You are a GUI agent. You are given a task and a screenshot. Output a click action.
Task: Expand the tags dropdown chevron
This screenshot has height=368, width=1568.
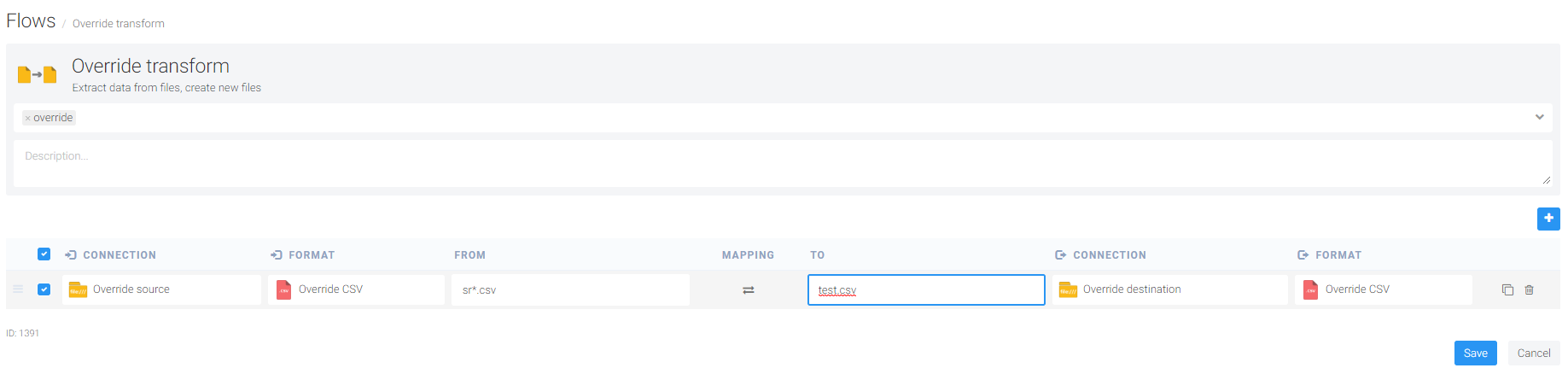[1539, 118]
